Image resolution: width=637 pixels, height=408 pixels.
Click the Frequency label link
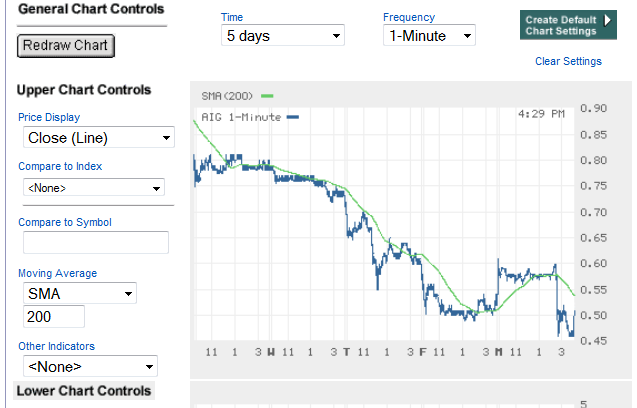(x=408, y=17)
